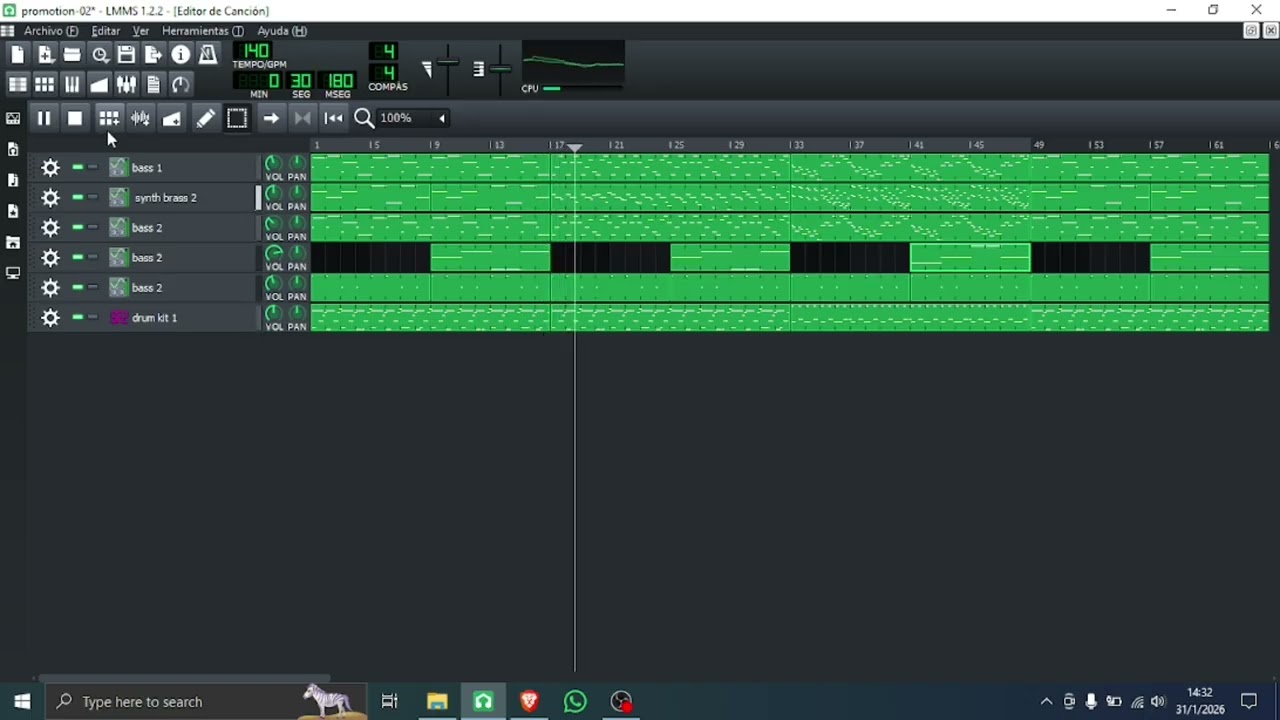Toggle the metronome icon

[207, 55]
